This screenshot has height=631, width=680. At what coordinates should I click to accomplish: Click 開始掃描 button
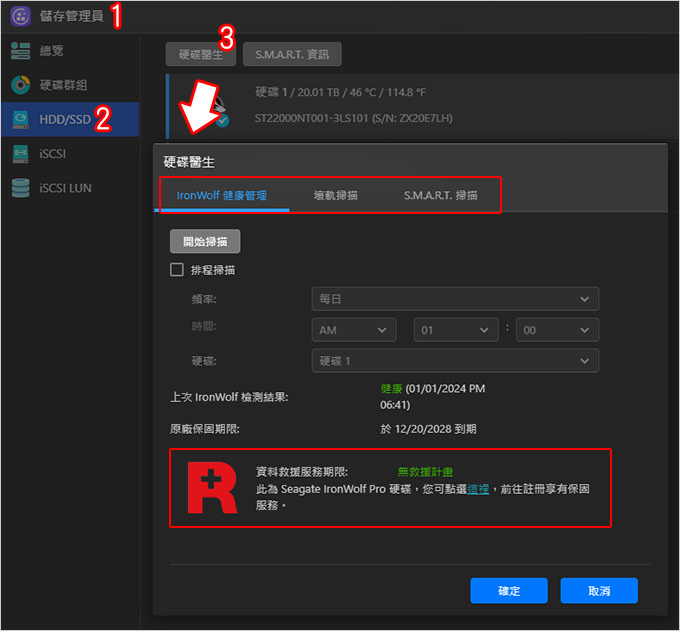[x=205, y=241]
